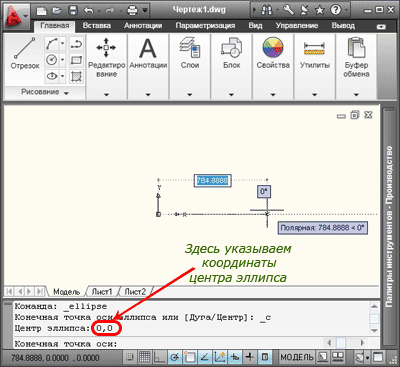Switch to the Вид ribbon tab
The height and width of the screenshot is (367, 400).
pyautogui.click(x=255, y=26)
